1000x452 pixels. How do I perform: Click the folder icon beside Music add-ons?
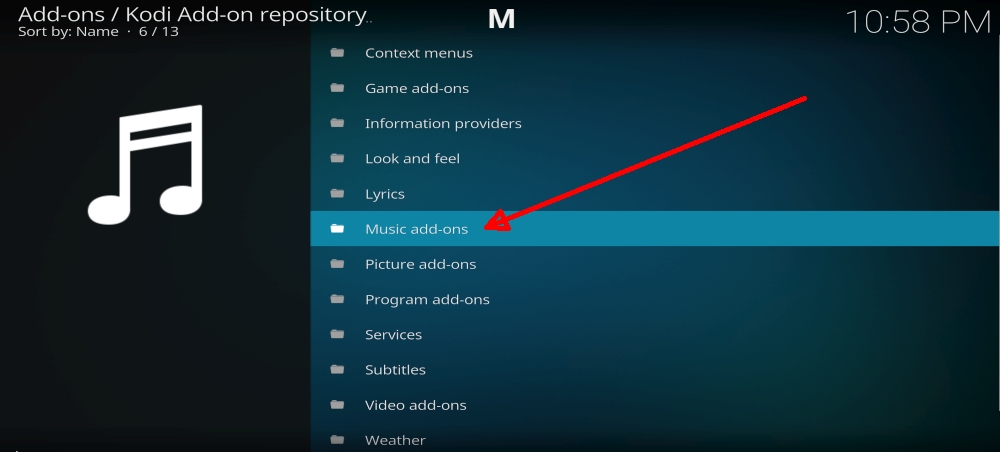(337, 228)
